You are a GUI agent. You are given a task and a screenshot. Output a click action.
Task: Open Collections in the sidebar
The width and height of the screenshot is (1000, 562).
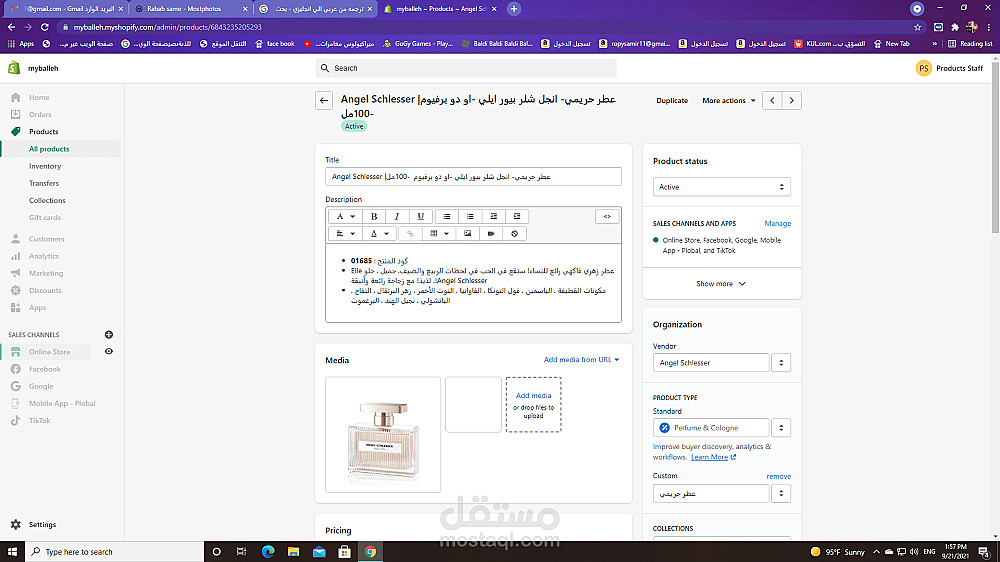pyautogui.click(x=47, y=200)
